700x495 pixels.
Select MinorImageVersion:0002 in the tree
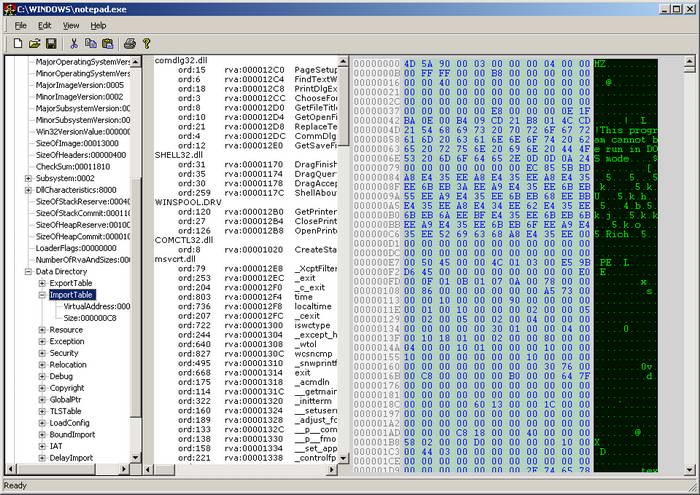point(79,97)
